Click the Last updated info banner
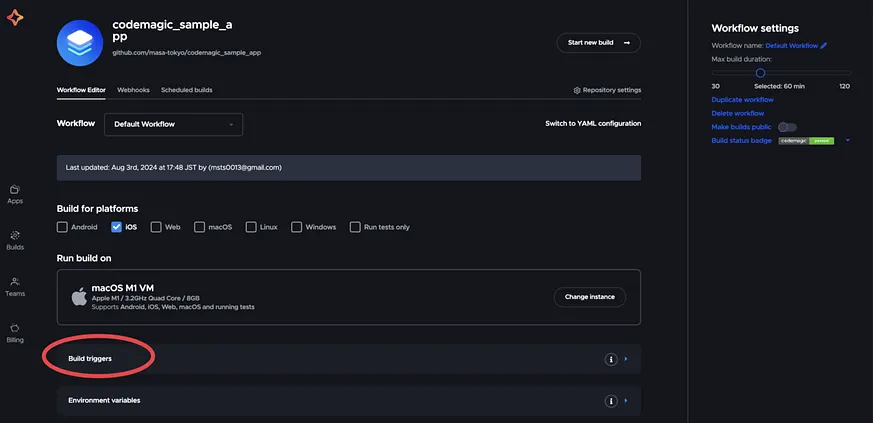Screen dimensions: 873x423 (x=349, y=168)
